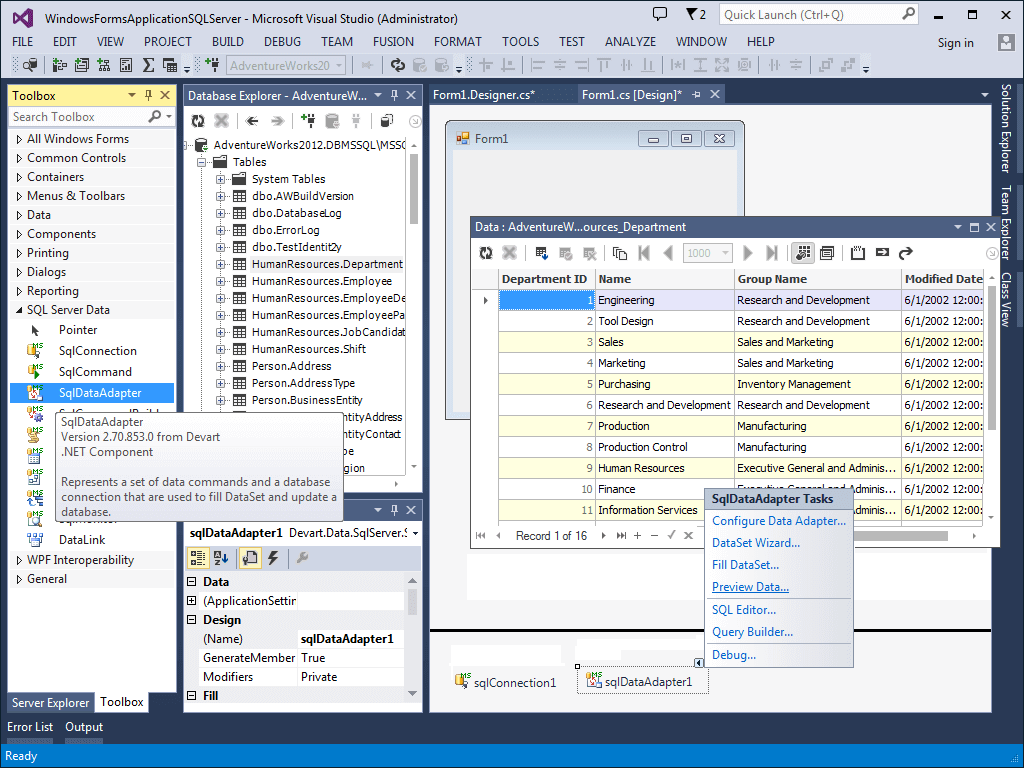Refresh the Database Explorer tree
1024x768 pixels.
coord(197,121)
